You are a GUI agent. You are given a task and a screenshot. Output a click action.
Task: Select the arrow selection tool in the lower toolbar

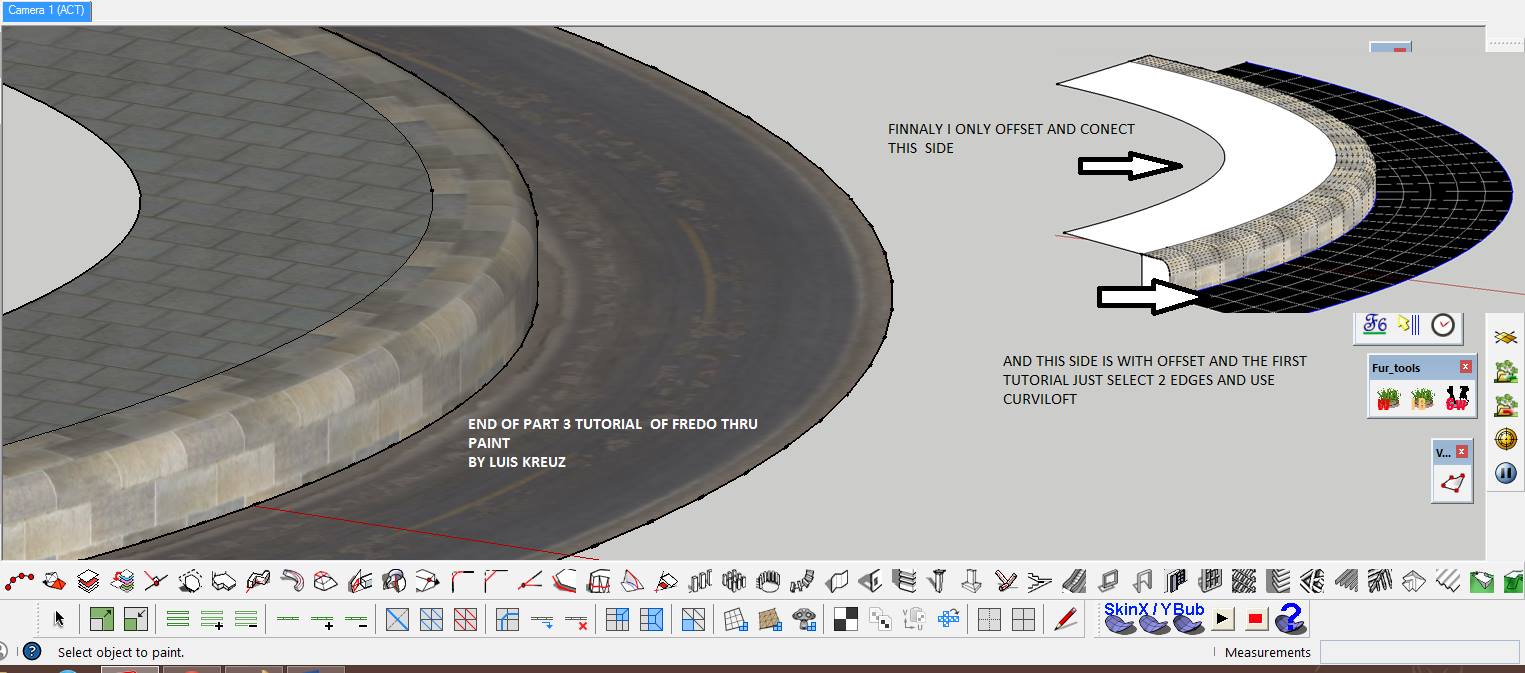pos(59,618)
